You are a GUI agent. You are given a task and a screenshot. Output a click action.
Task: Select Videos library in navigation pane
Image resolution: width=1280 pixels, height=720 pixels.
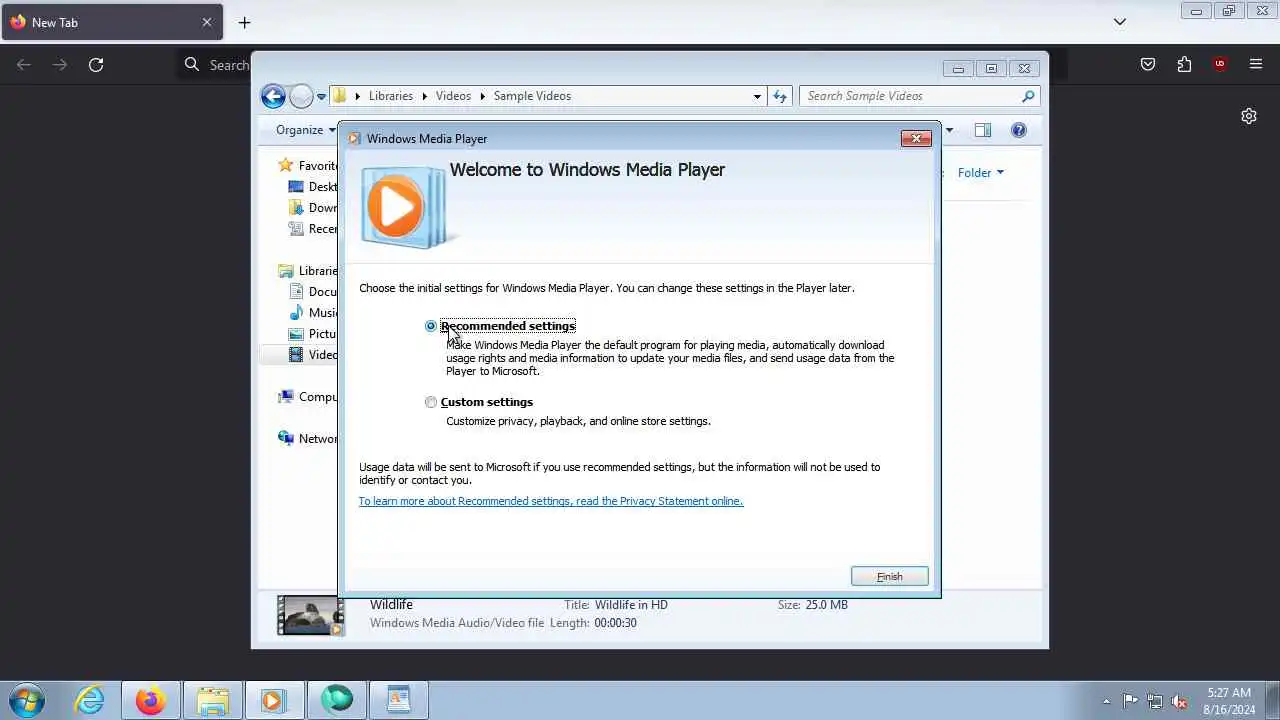(x=313, y=355)
